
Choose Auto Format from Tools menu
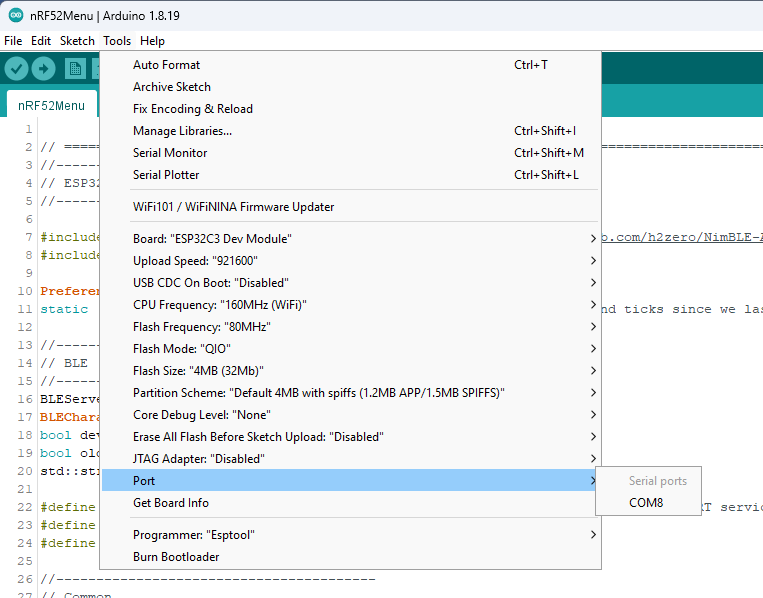(350, 65)
